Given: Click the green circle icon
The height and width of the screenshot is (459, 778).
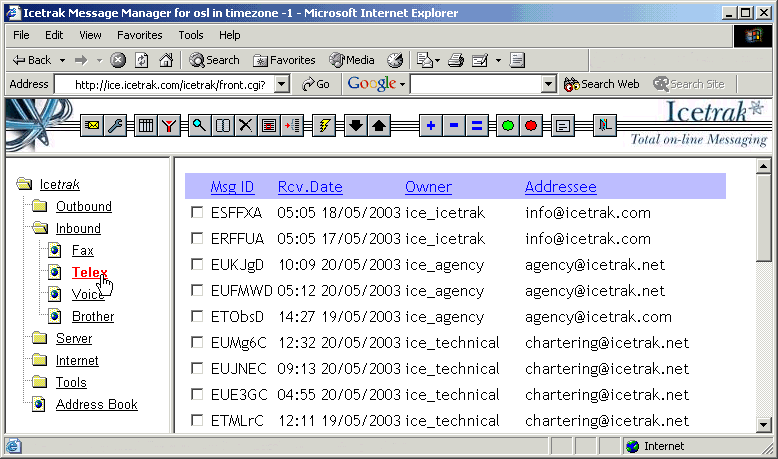Looking at the screenshot, I should tap(508, 126).
